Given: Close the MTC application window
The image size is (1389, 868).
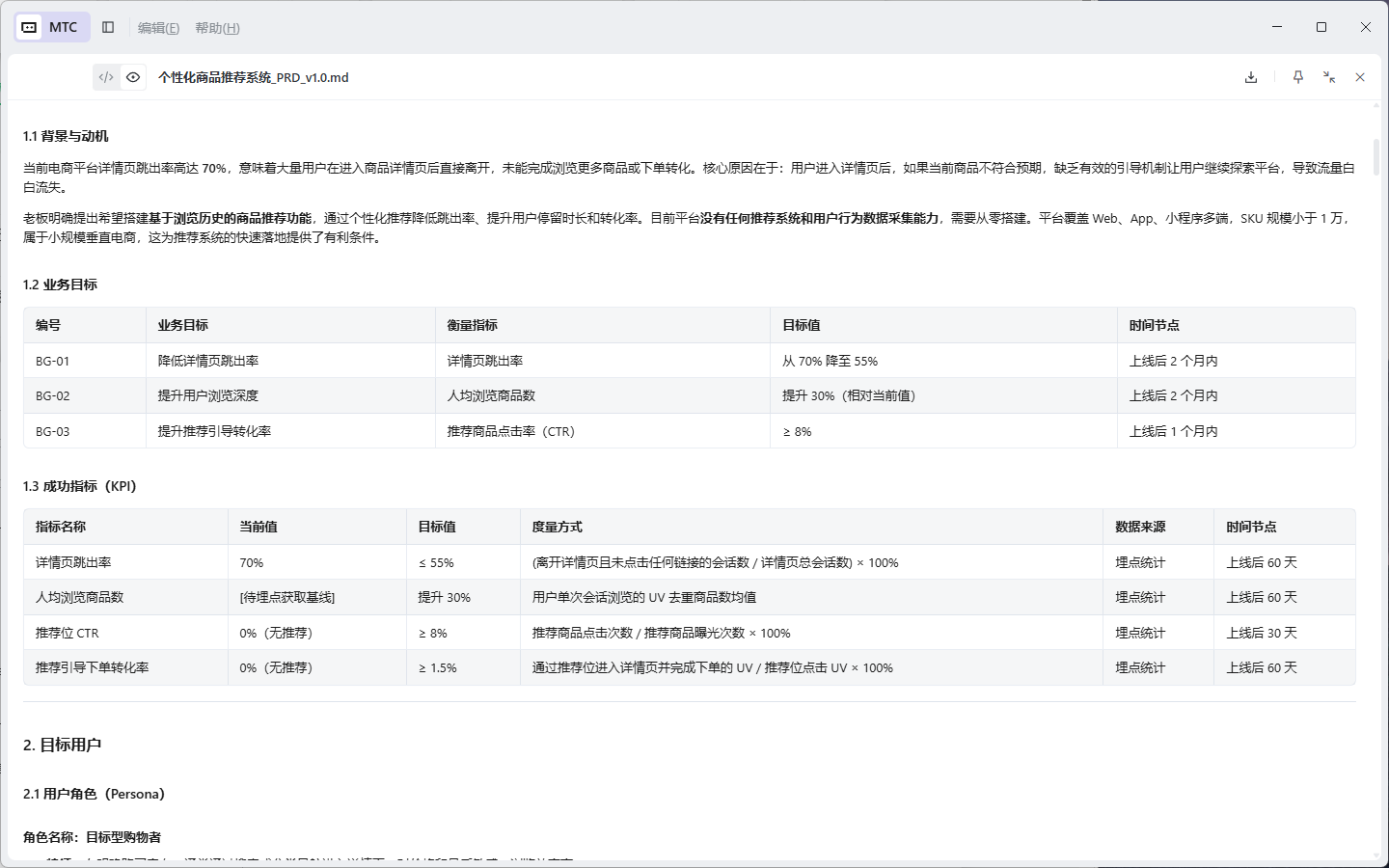Looking at the screenshot, I should 1366,27.
